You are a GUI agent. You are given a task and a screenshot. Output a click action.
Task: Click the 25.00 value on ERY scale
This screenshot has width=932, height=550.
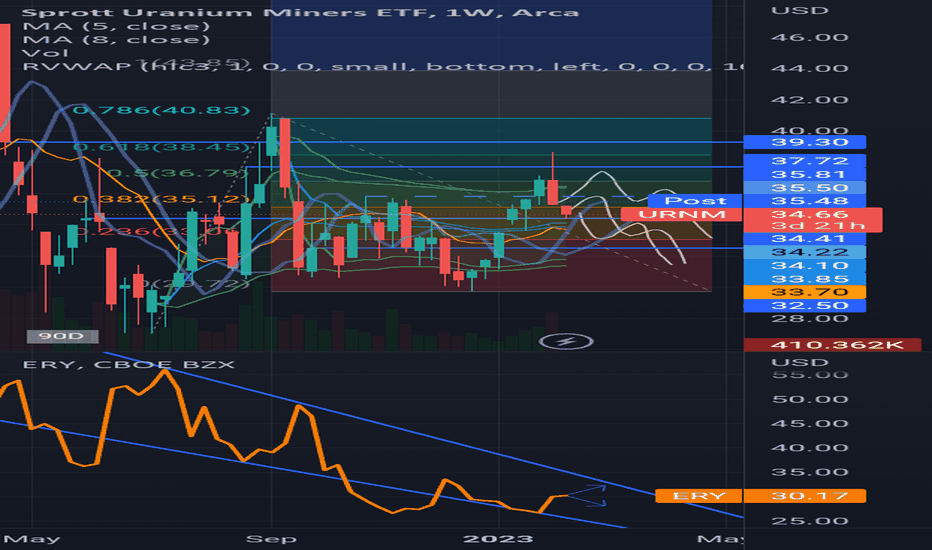810,521
